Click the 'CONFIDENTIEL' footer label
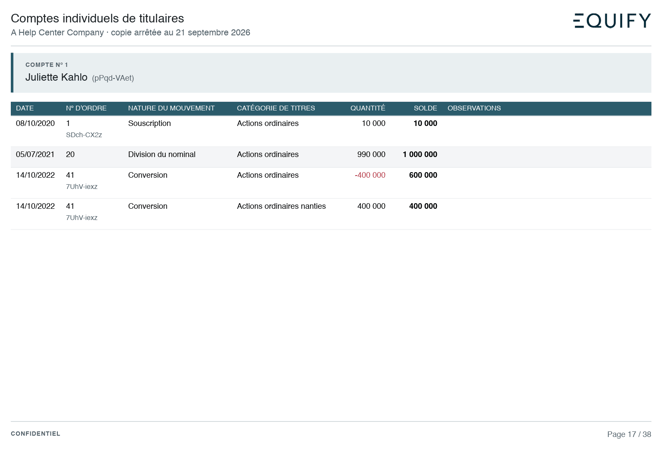This screenshot has width=670, height=459. click(x=35, y=434)
